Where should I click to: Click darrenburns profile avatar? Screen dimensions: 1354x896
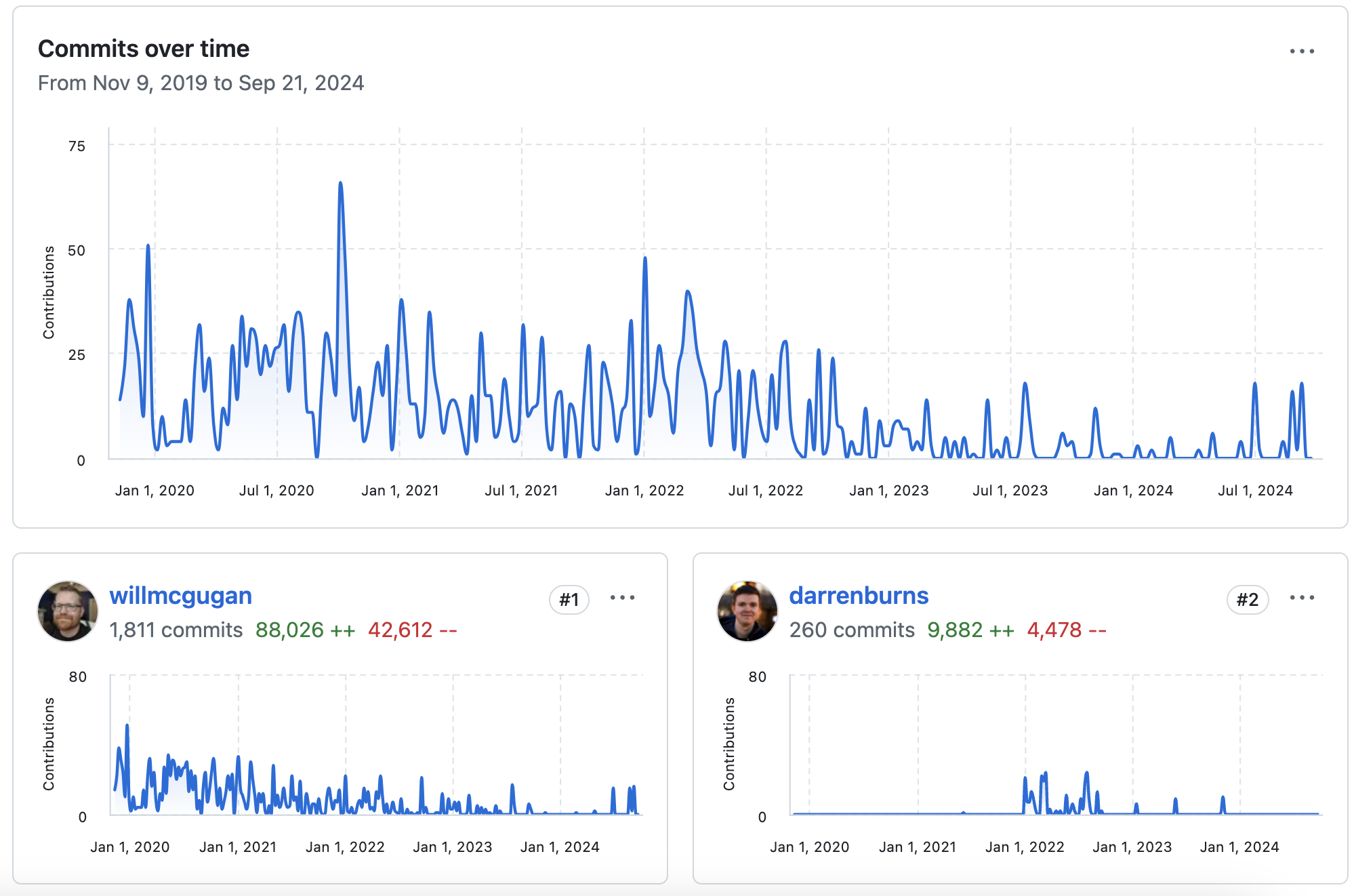coord(747,611)
